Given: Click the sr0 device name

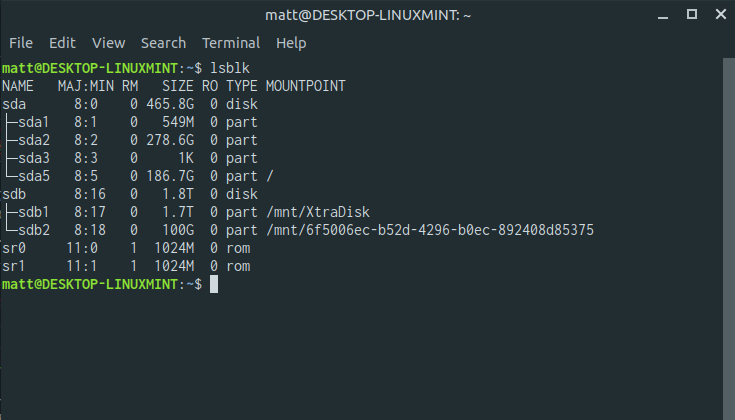Looking at the screenshot, I should [x=13, y=248].
